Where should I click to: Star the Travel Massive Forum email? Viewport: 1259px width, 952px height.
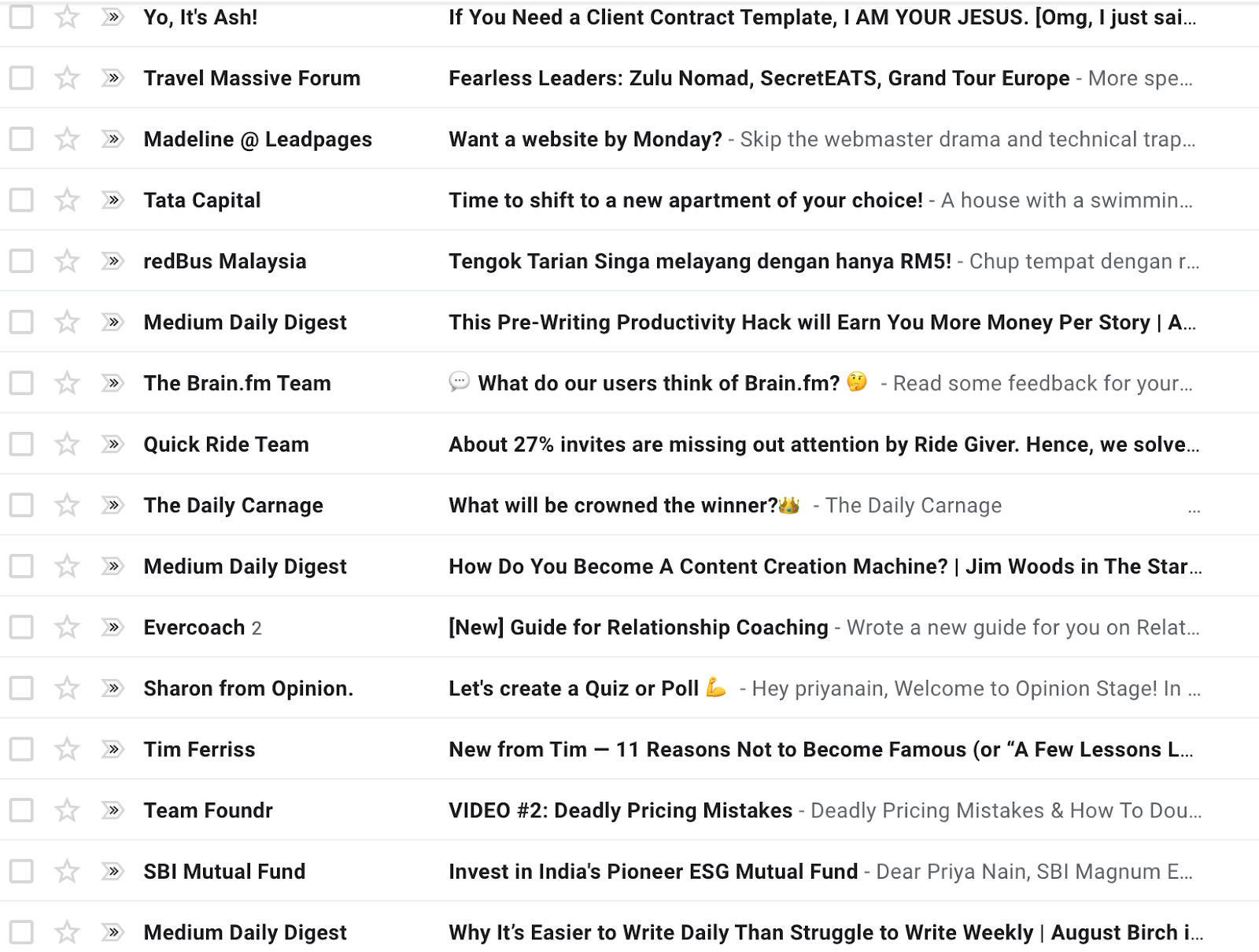[67, 78]
